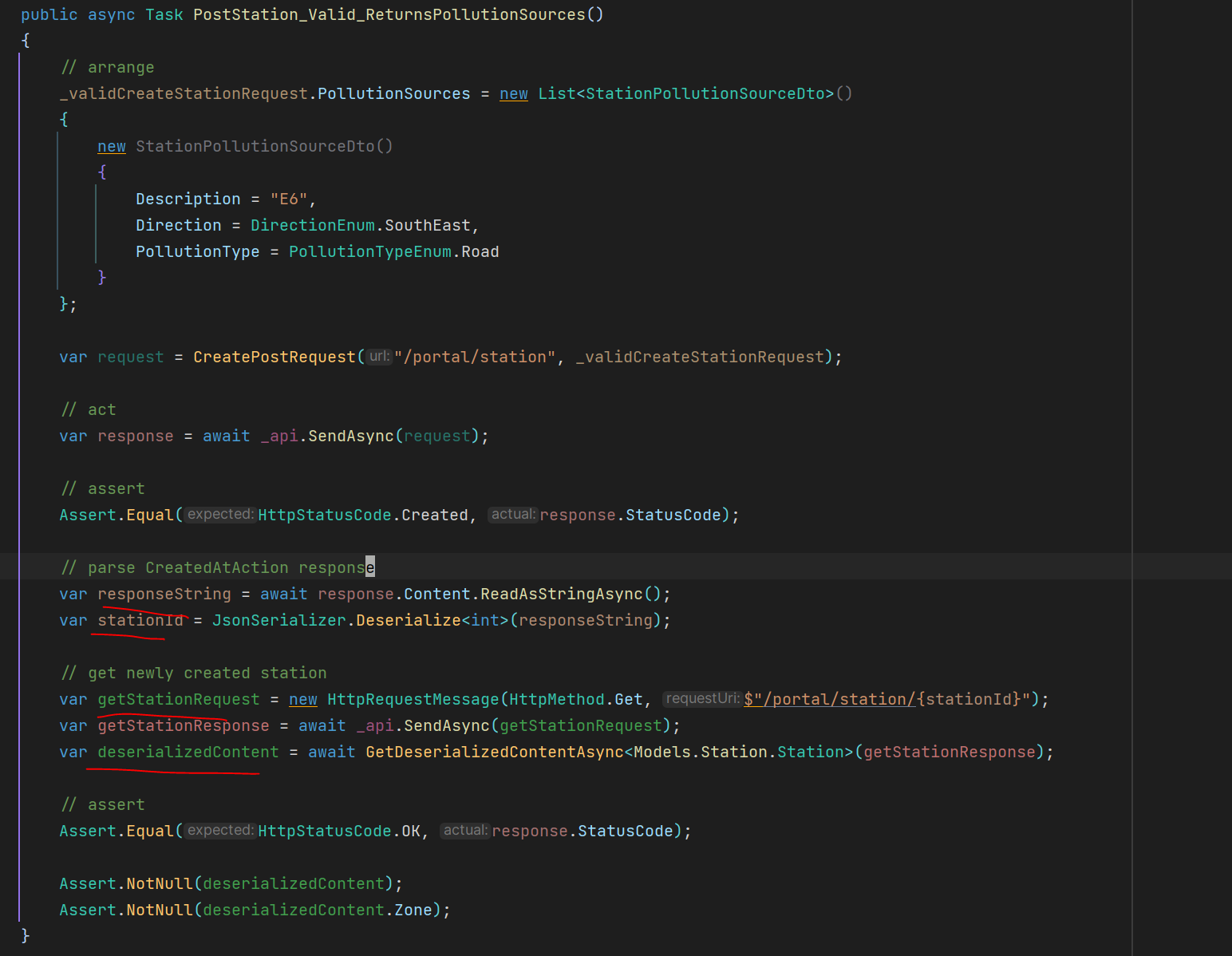This screenshot has width=1232, height=956.
Task: Click DirectionEnum.SouthEast enum value
Action: (x=364, y=224)
